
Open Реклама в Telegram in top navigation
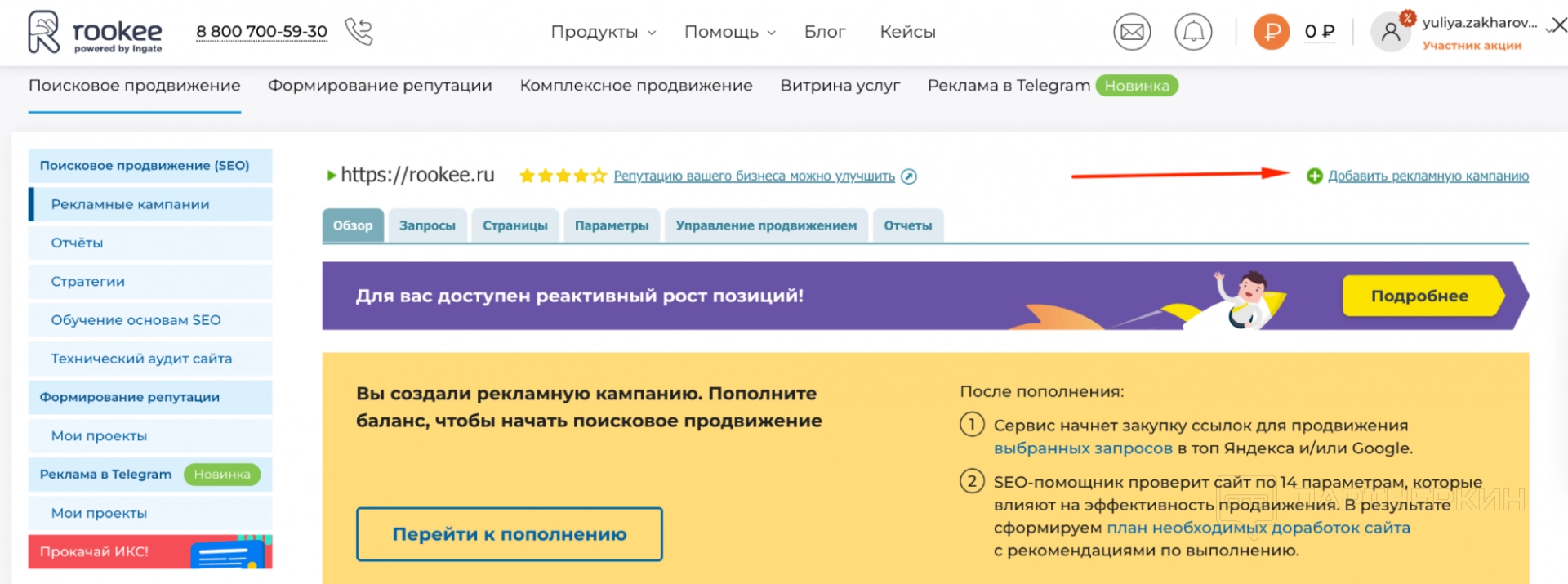[1009, 86]
